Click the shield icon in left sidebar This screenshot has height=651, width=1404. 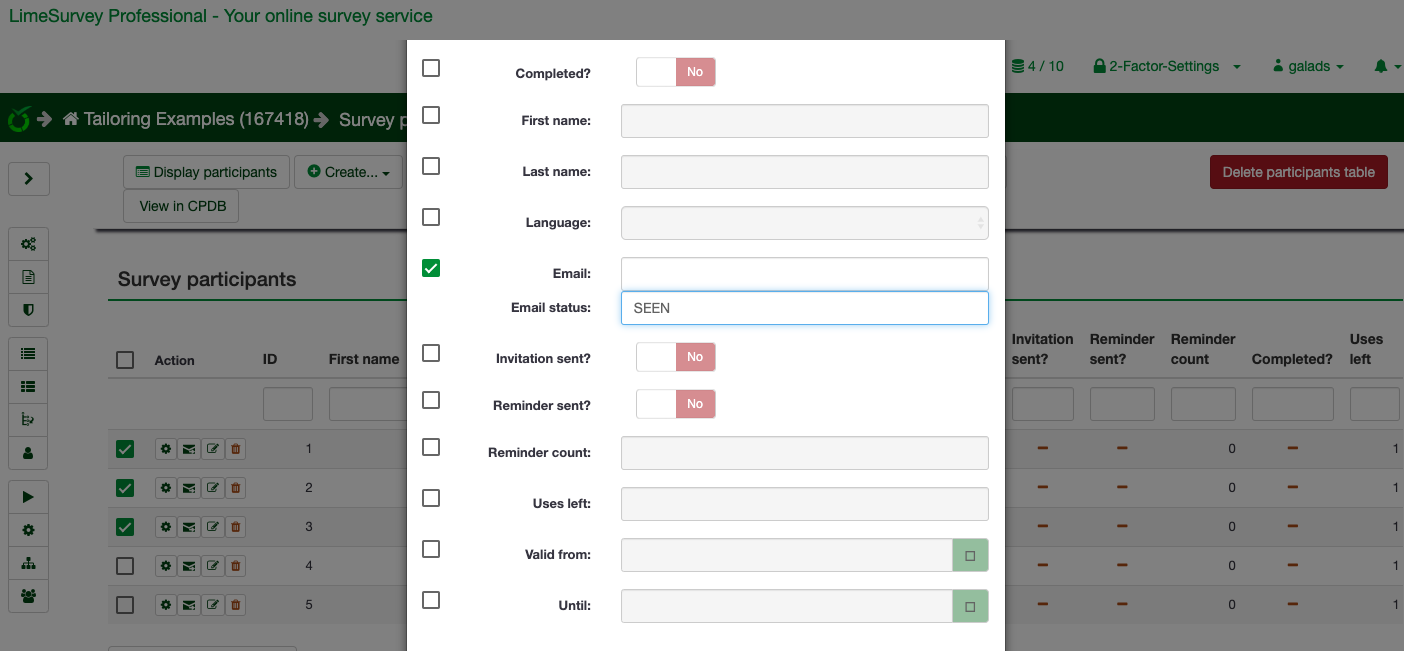click(x=28, y=310)
